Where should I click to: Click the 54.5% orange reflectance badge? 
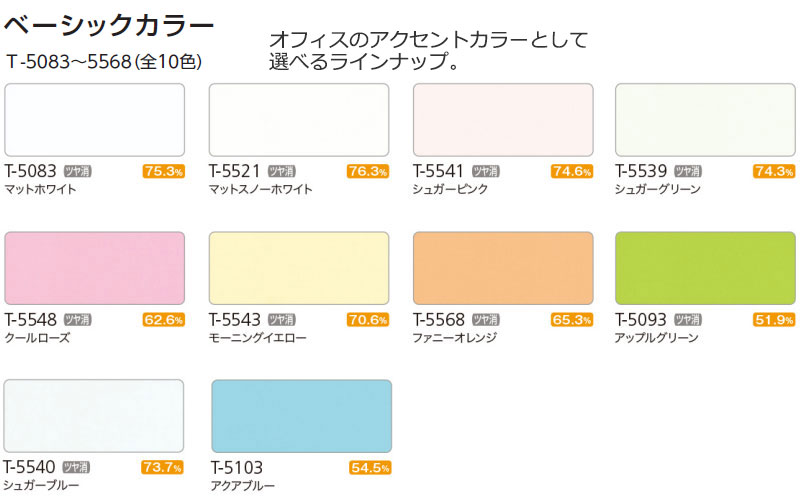tap(370, 467)
